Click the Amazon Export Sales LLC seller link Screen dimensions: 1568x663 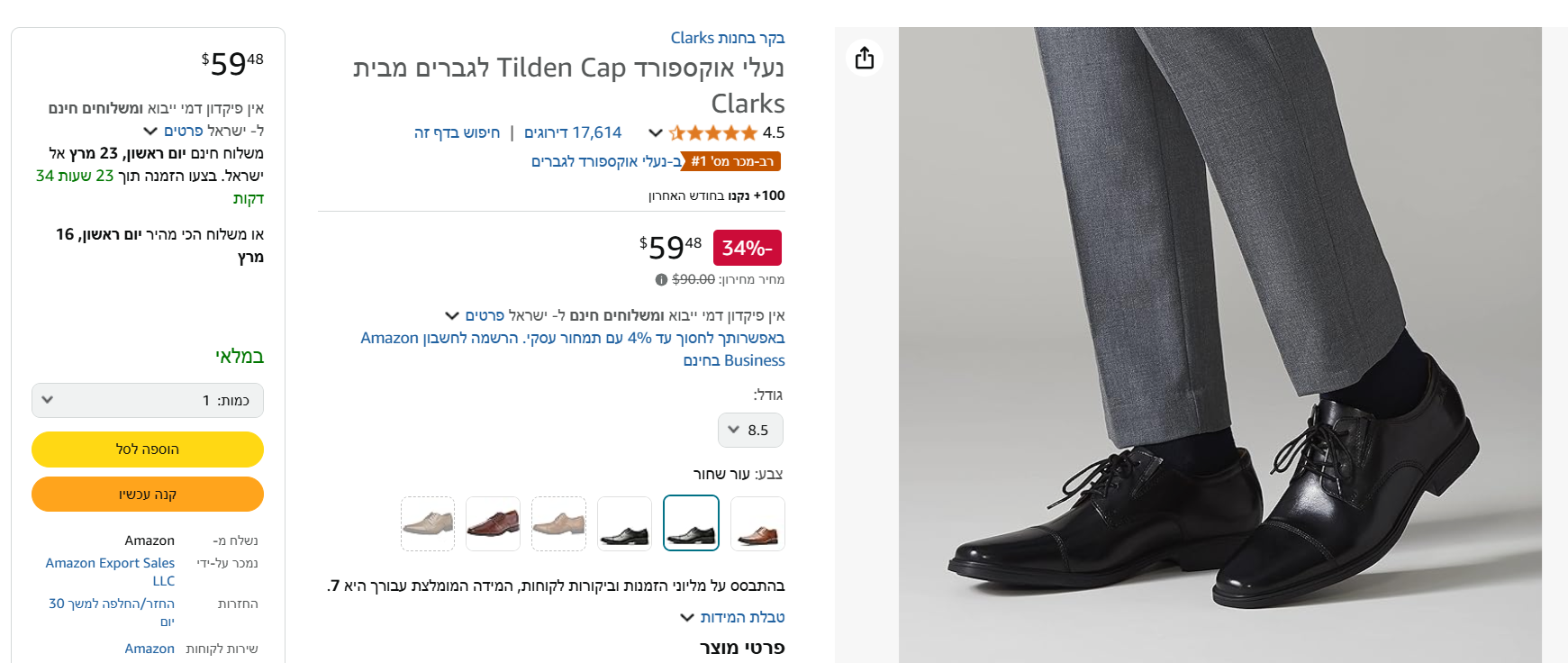111,563
